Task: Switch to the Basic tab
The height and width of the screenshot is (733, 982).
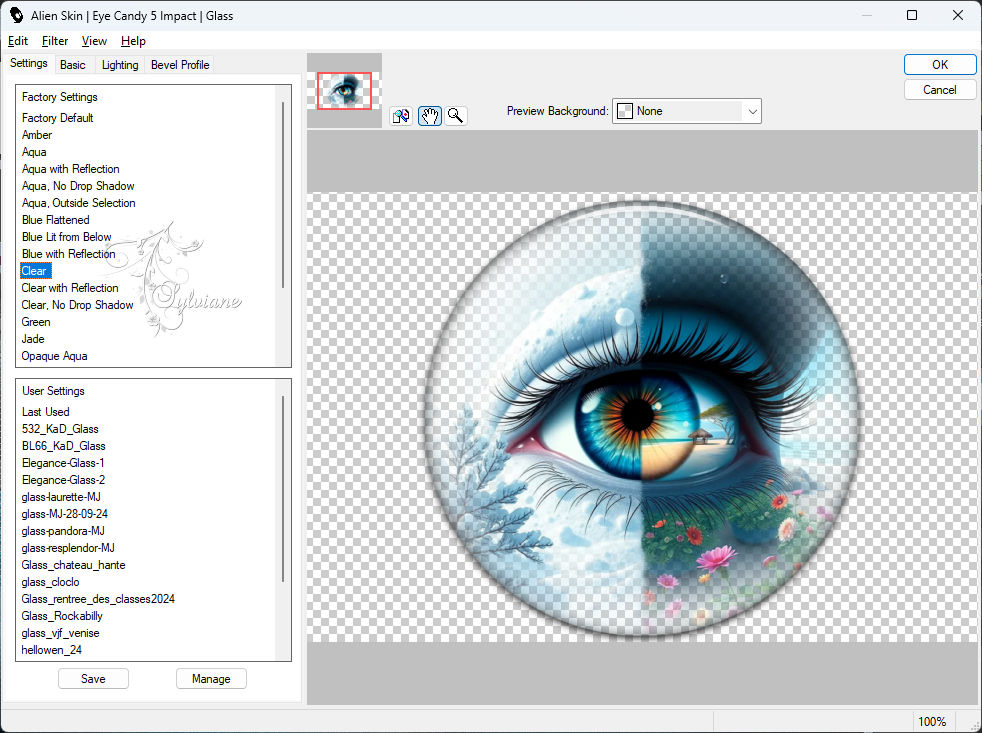Action: pos(73,65)
